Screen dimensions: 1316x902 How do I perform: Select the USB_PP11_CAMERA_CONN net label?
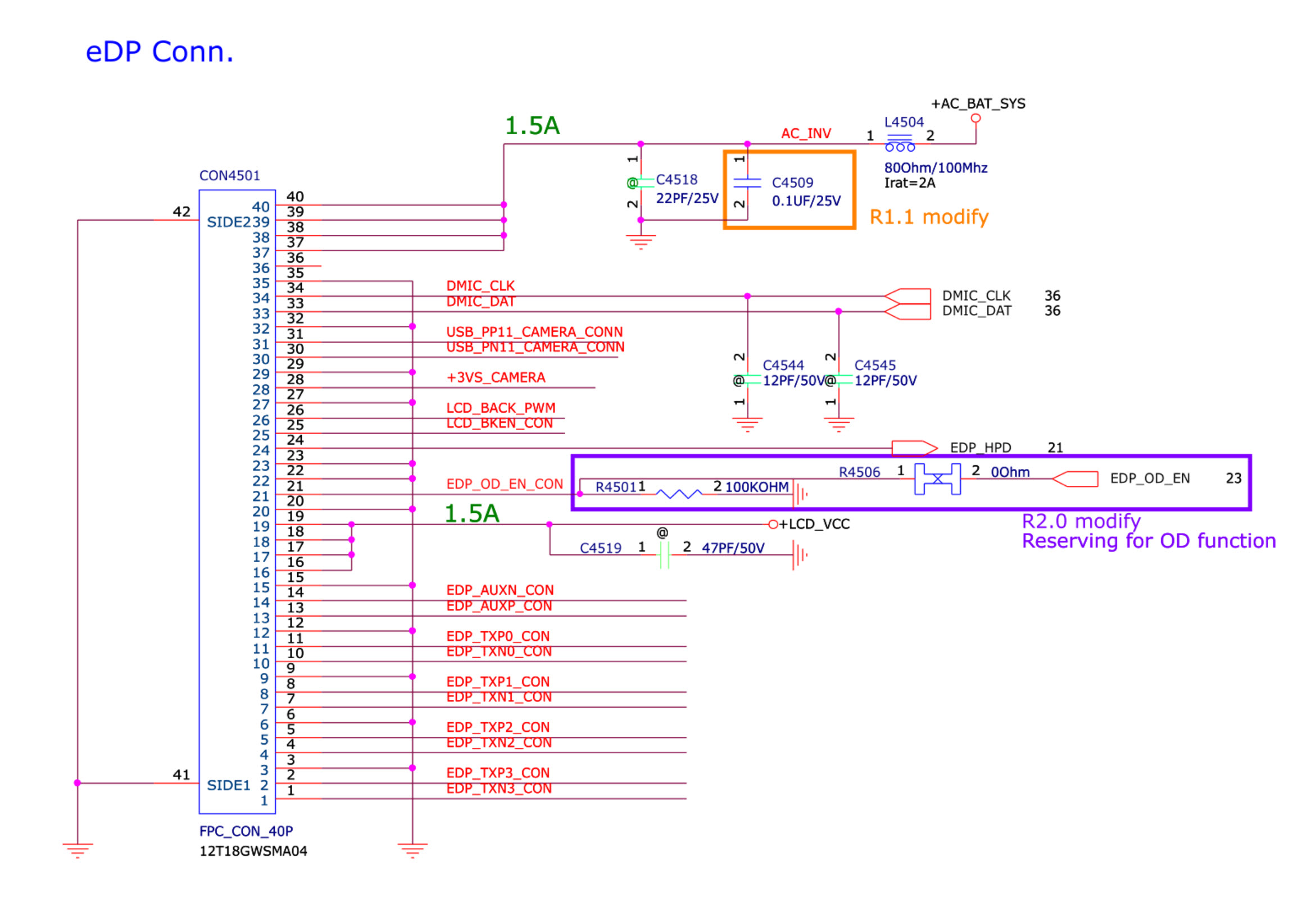tap(534, 331)
